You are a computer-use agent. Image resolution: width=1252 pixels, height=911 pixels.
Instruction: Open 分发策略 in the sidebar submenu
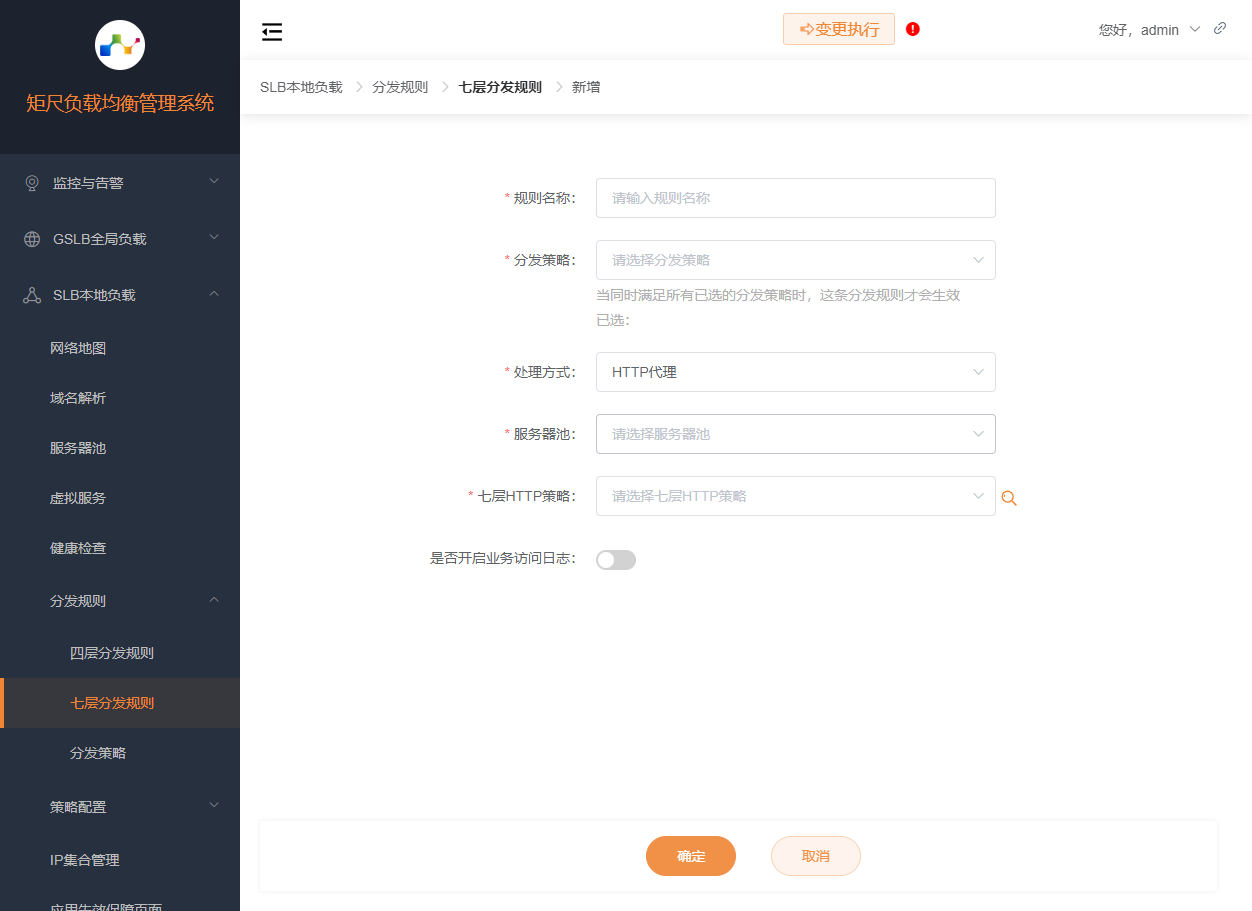(x=98, y=753)
